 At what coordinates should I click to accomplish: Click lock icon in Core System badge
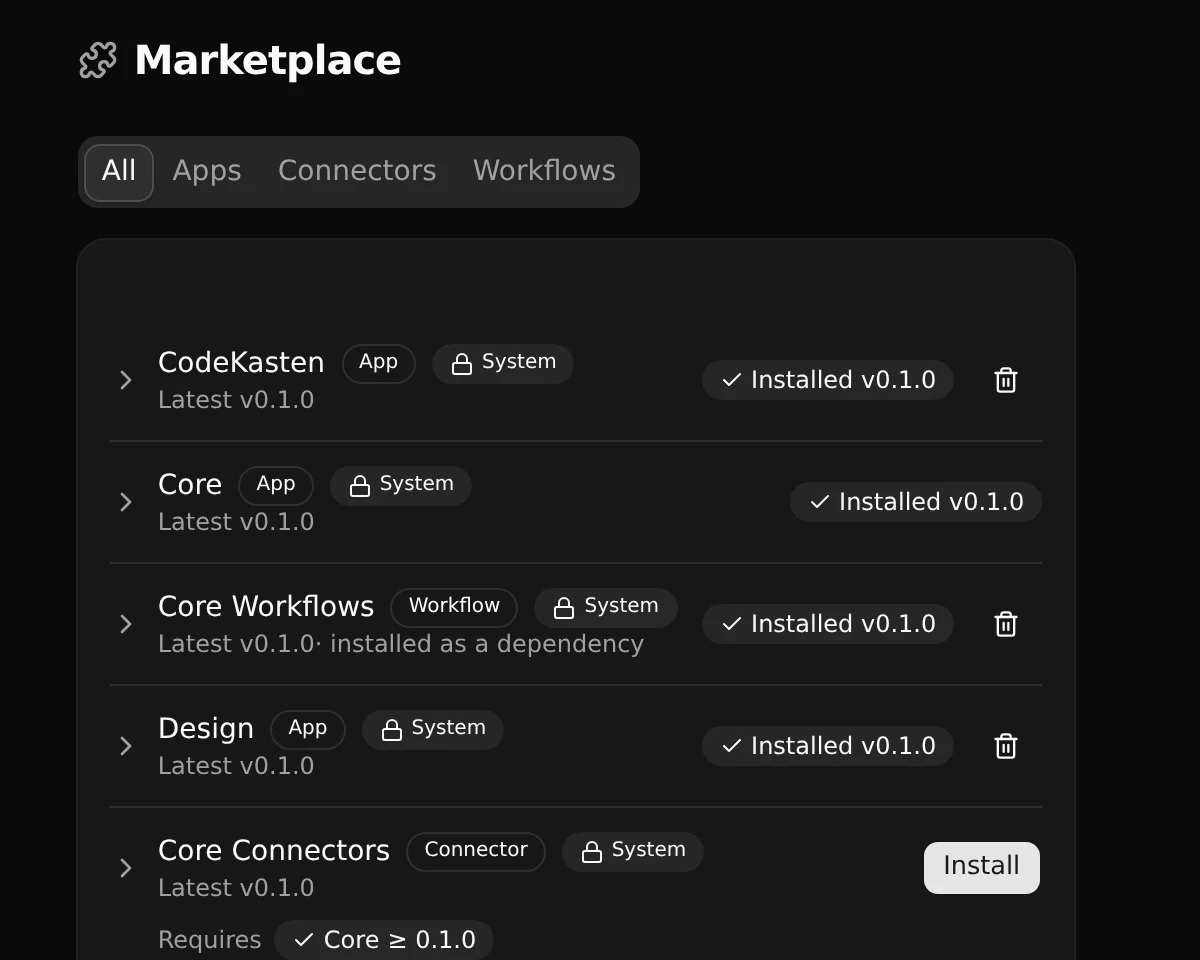coord(359,486)
